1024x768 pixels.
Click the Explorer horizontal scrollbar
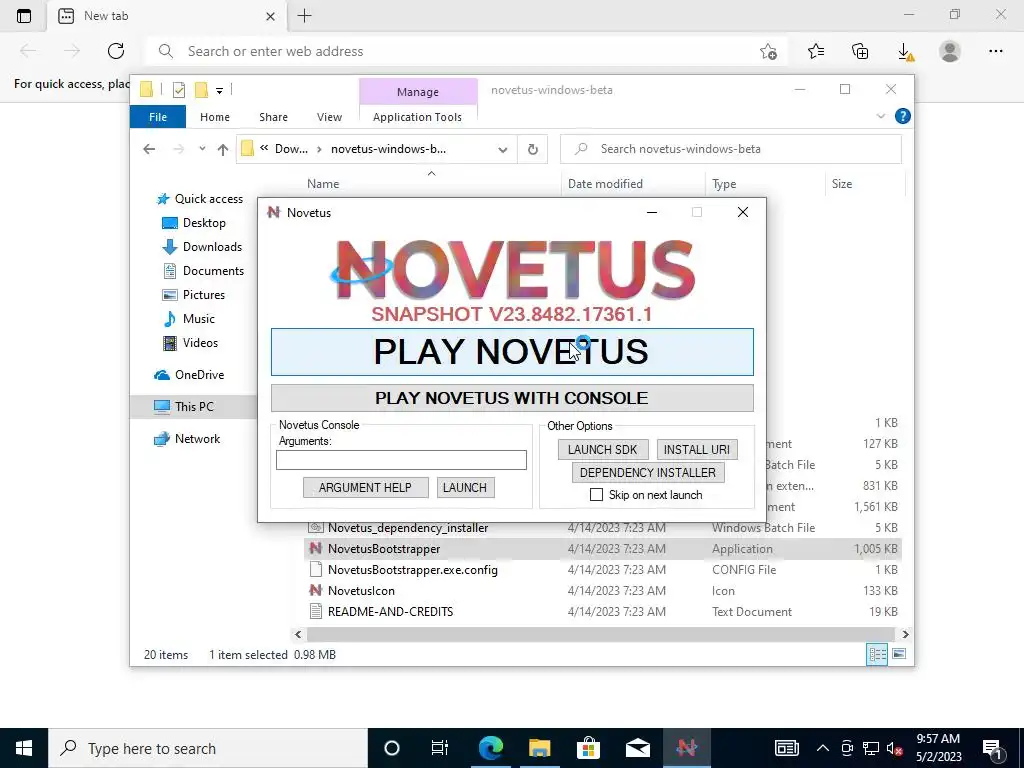(x=600, y=634)
